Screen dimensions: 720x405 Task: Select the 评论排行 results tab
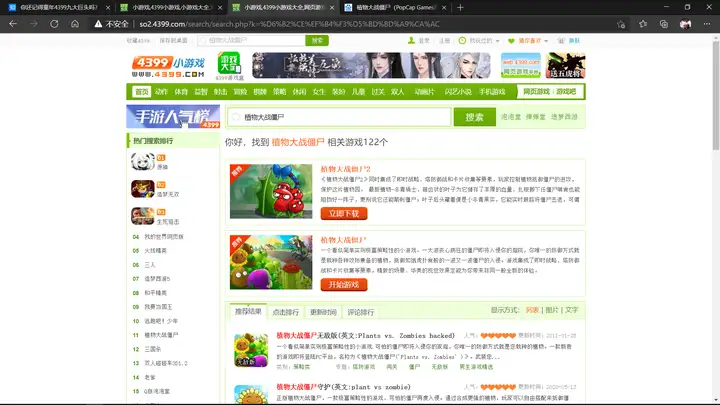[x=361, y=312]
